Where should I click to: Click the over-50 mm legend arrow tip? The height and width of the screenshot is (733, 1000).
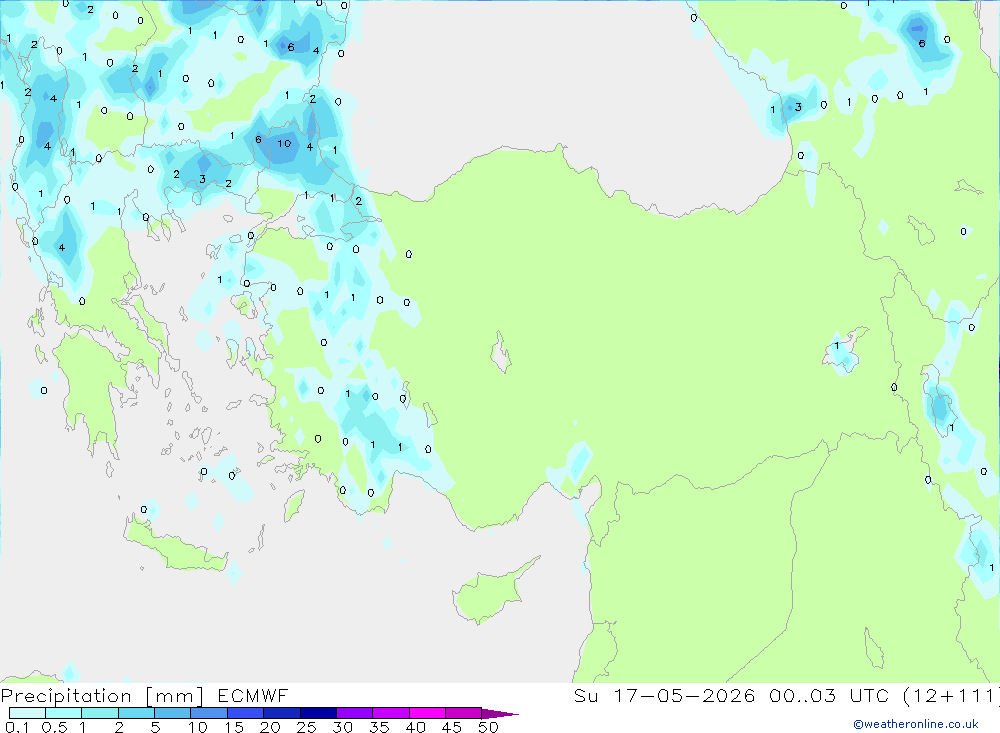tap(500, 714)
